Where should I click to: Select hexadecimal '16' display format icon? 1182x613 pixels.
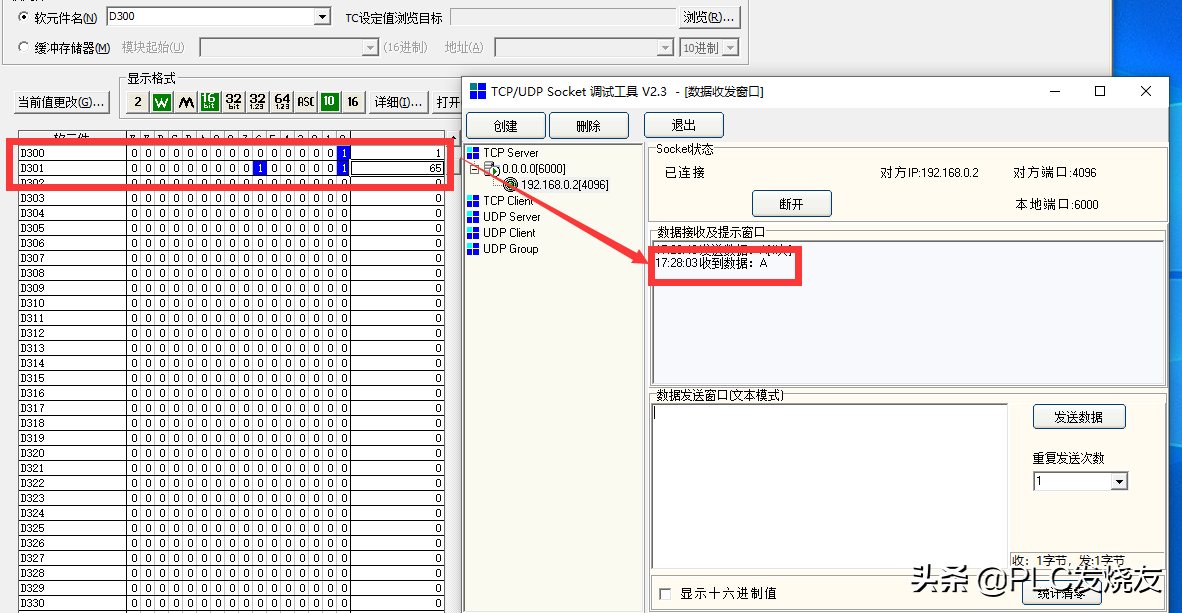[353, 102]
